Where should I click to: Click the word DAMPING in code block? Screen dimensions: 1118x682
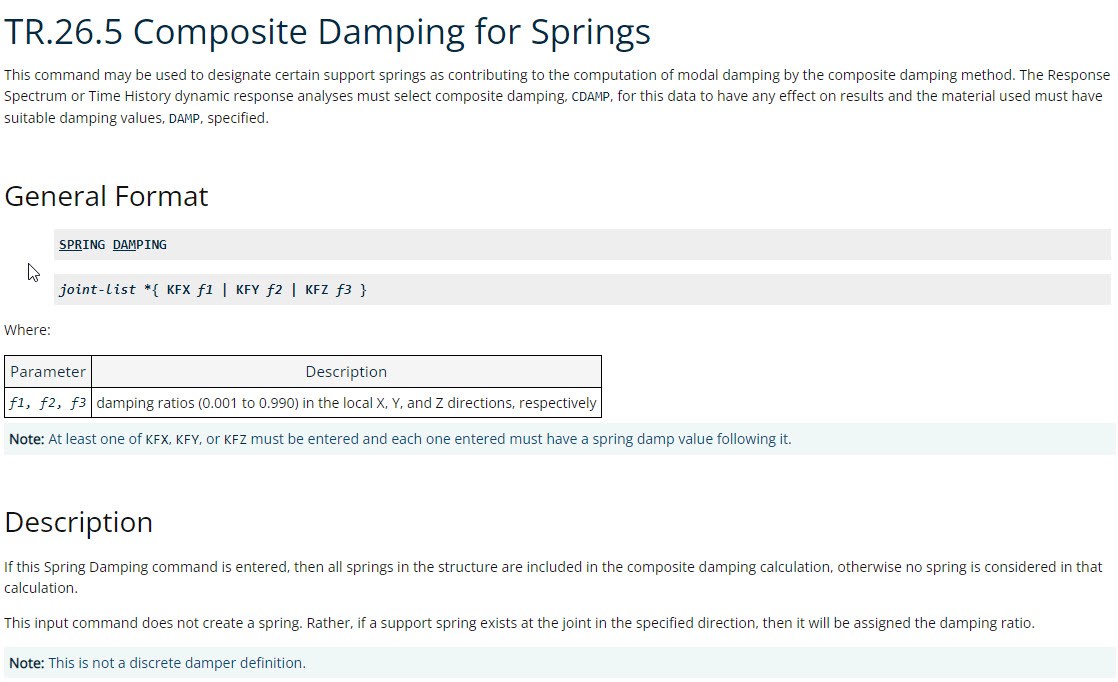[x=140, y=244]
